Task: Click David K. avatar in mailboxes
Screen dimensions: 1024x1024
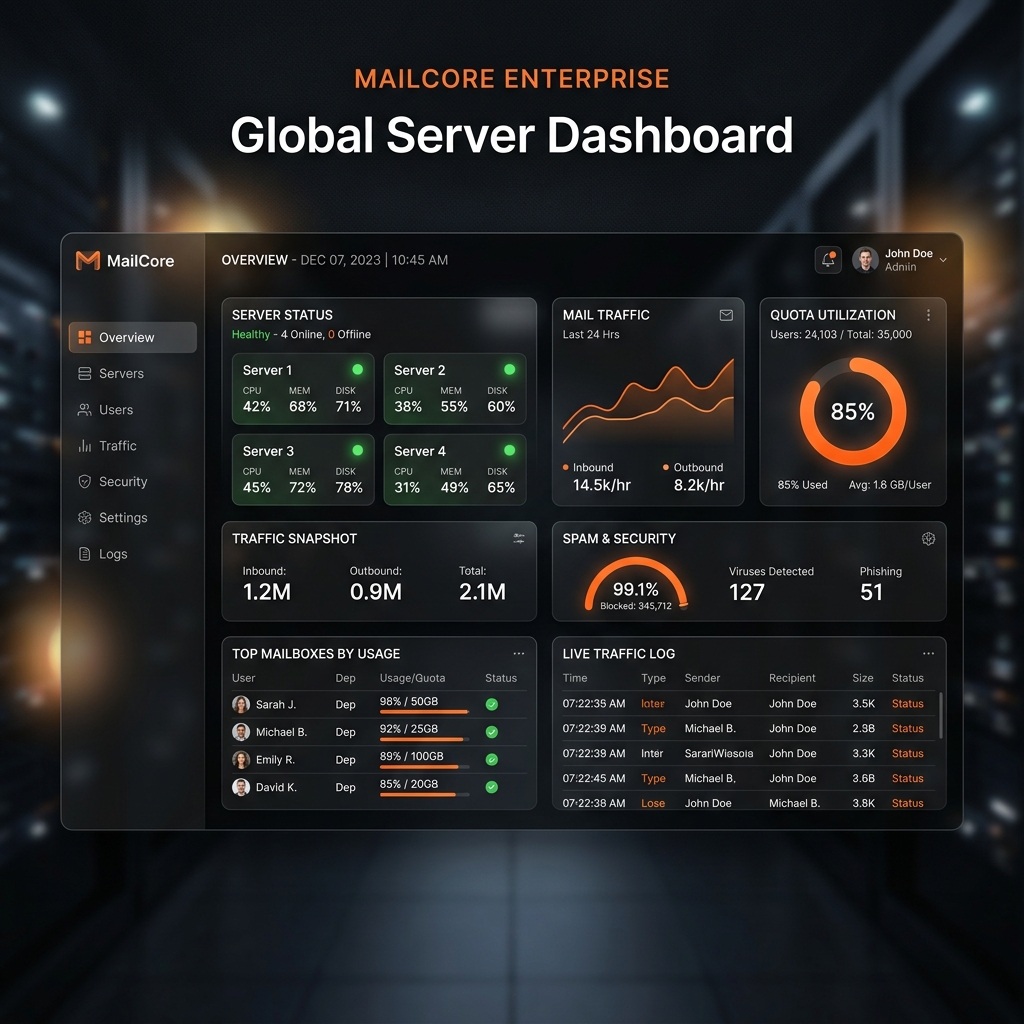Action: click(x=241, y=787)
